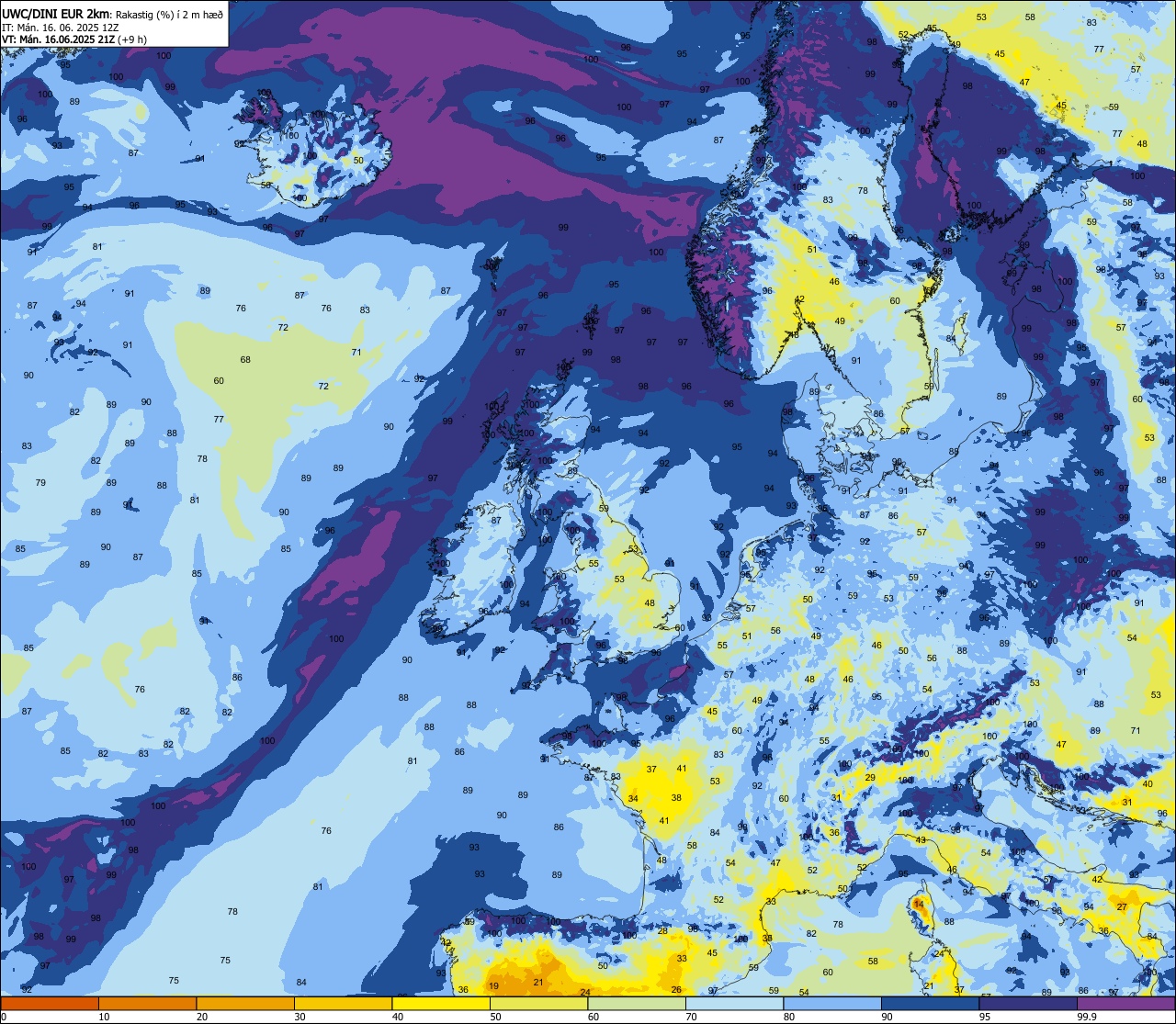Click the 70–80 light blue legend swatch
This screenshot has height=1024, width=1176.
734,1003
